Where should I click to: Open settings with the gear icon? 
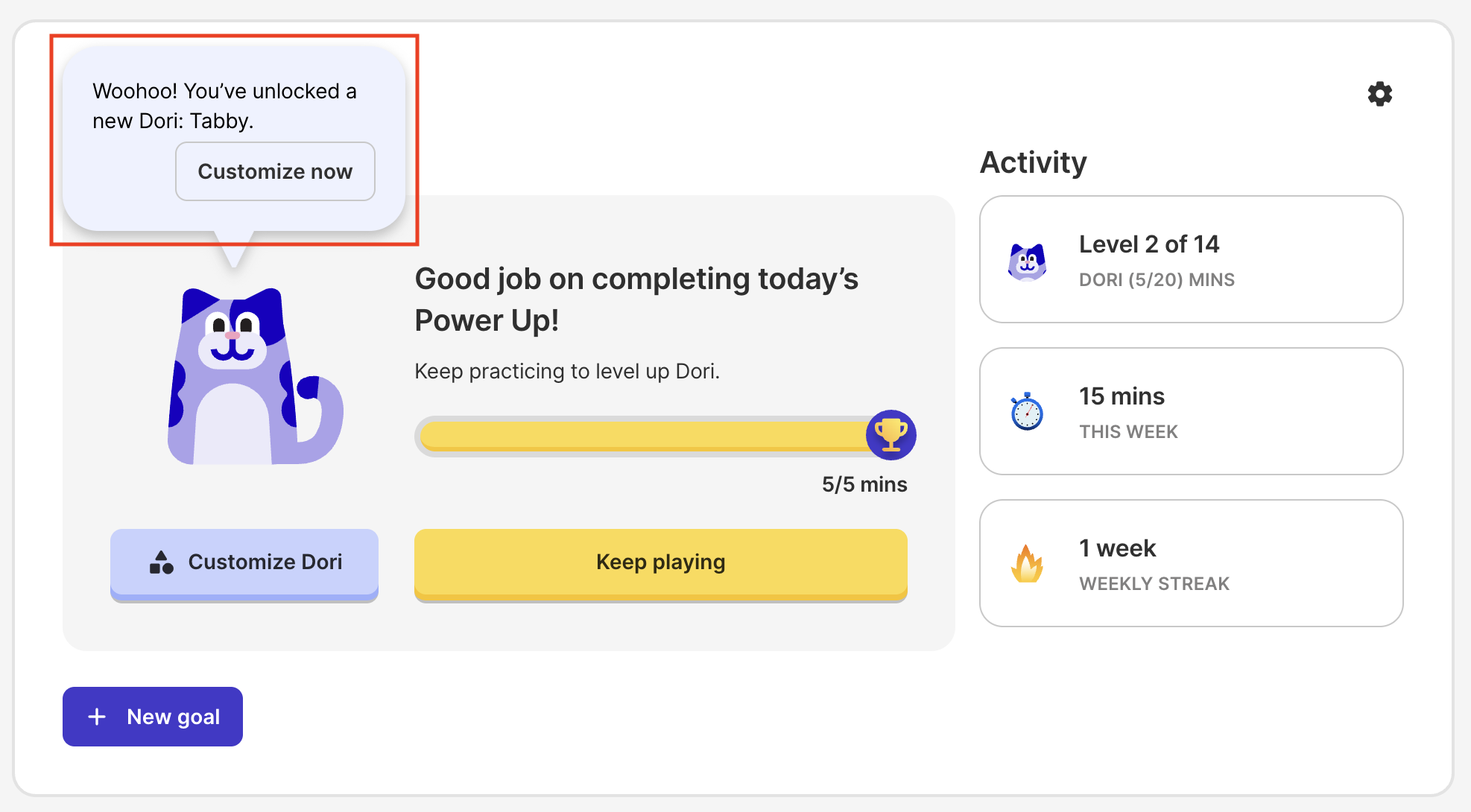[x=1379, y=94]
